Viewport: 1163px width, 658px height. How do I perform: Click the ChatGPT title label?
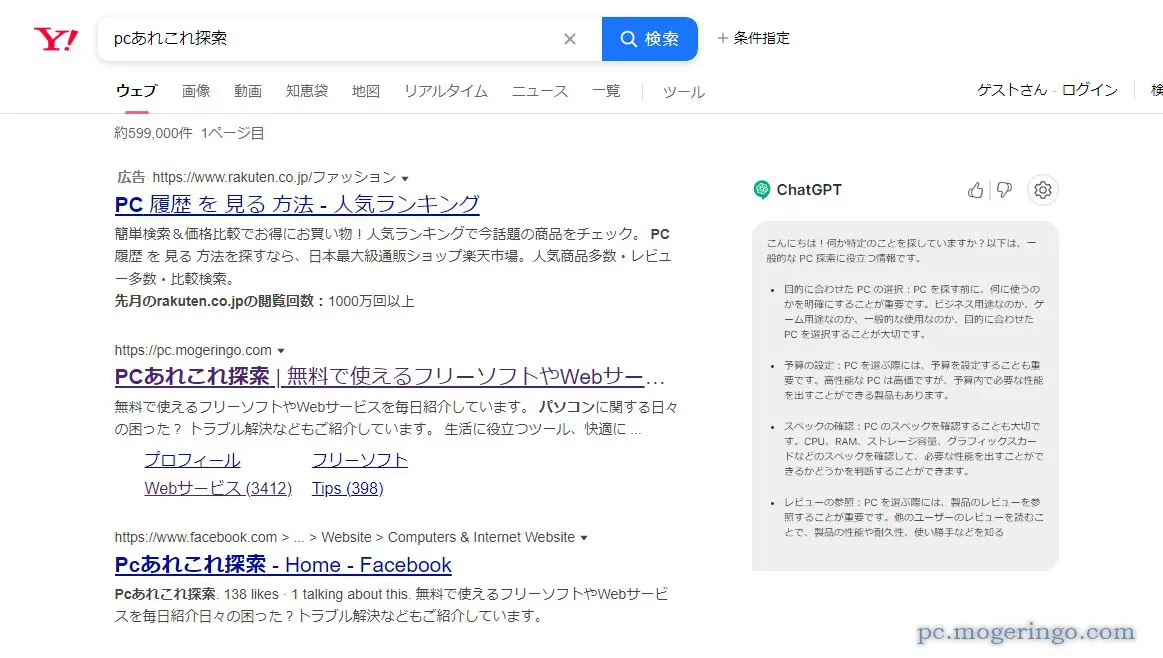click(x=809, y=190)
